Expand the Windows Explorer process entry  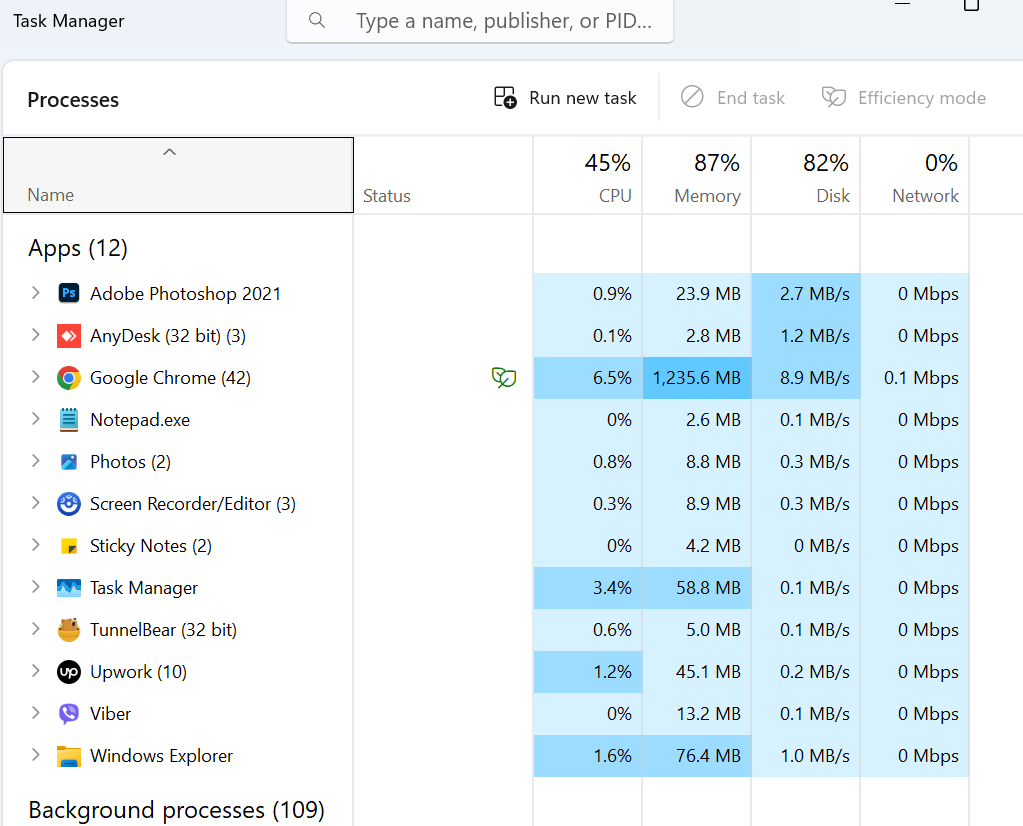36,756
